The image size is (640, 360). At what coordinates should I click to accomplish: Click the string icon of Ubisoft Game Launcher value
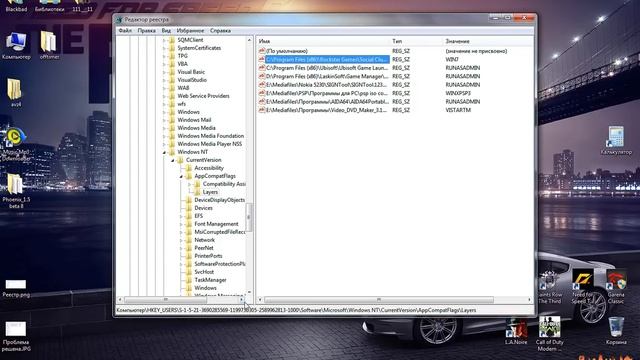262,68
